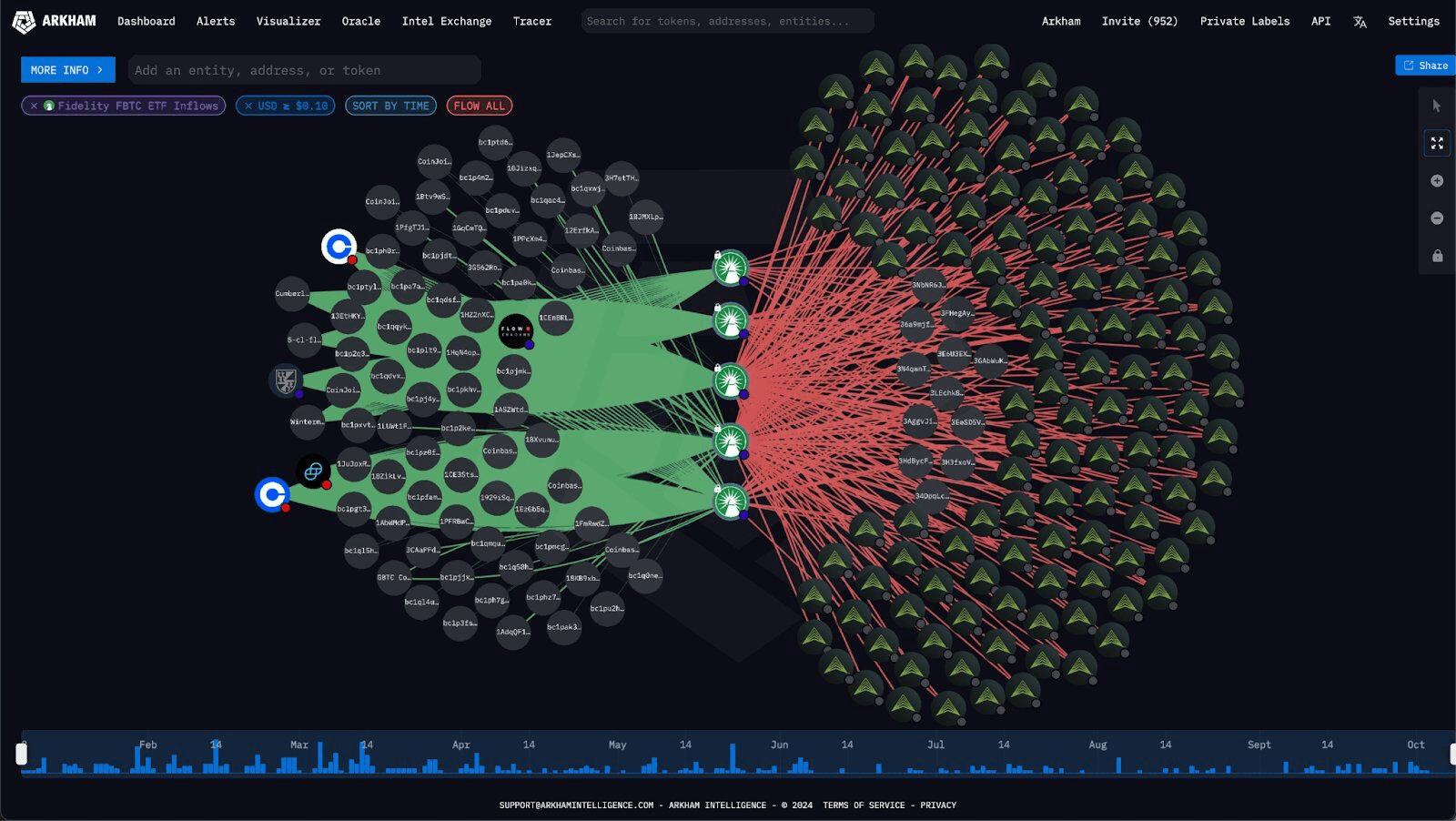Toggle the FLOW ALL chip

[480, 106]
